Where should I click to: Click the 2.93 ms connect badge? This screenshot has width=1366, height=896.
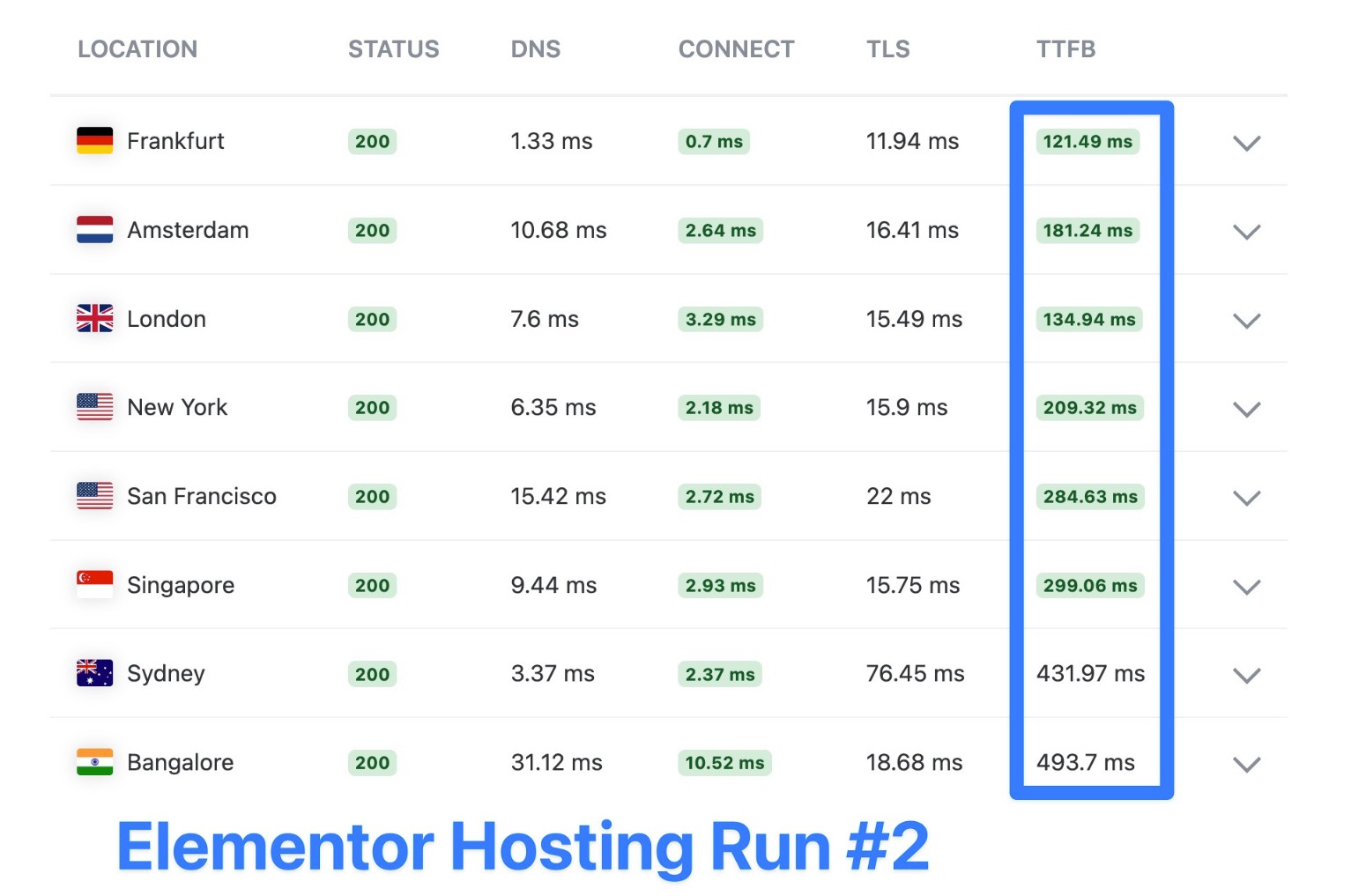click(x=721, y=586)
